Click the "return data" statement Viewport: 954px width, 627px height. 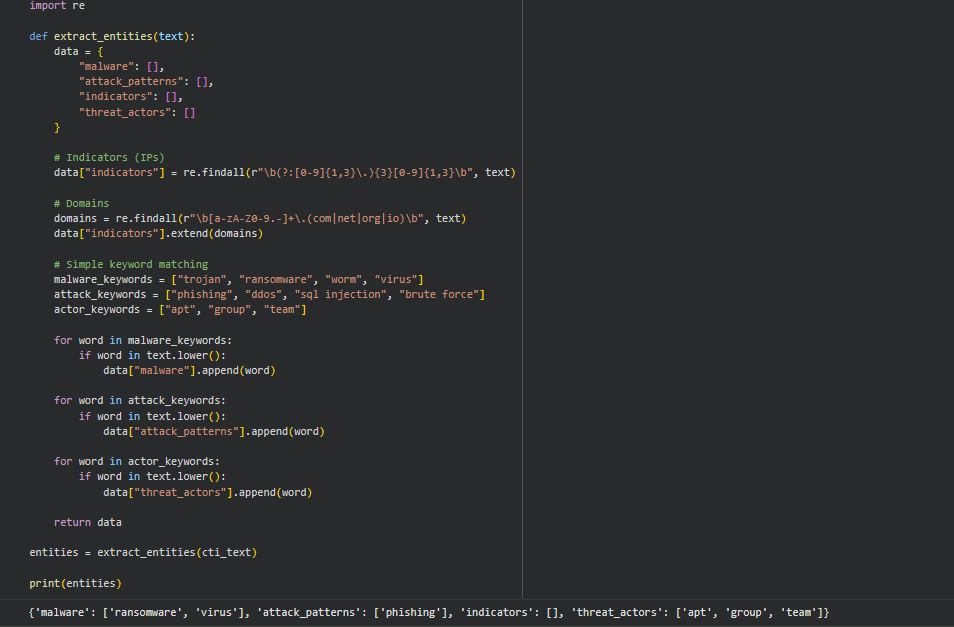coord(88,522)
